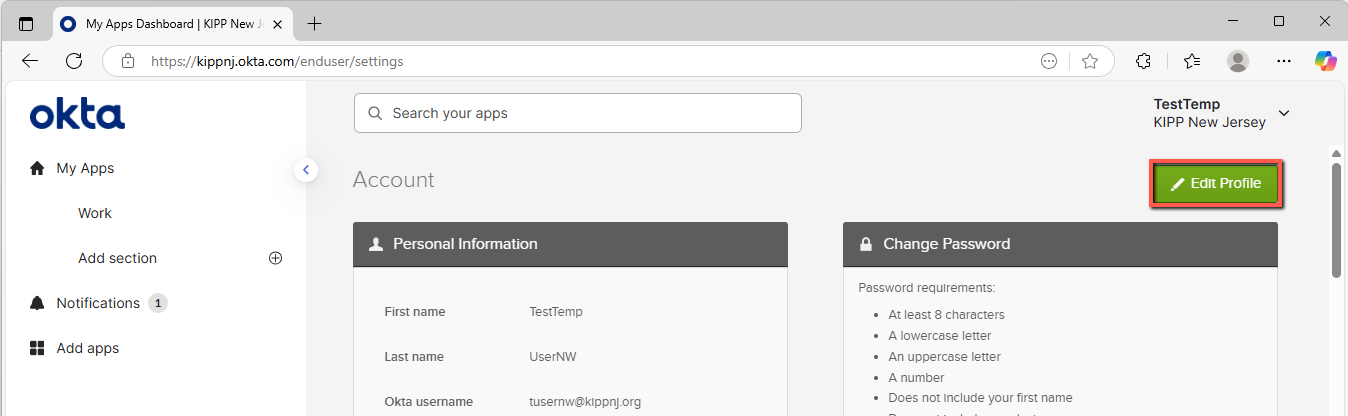Open Notifications from the sidebar
The height and width of the screenshot is (416, 1348).
pos(98,303)
